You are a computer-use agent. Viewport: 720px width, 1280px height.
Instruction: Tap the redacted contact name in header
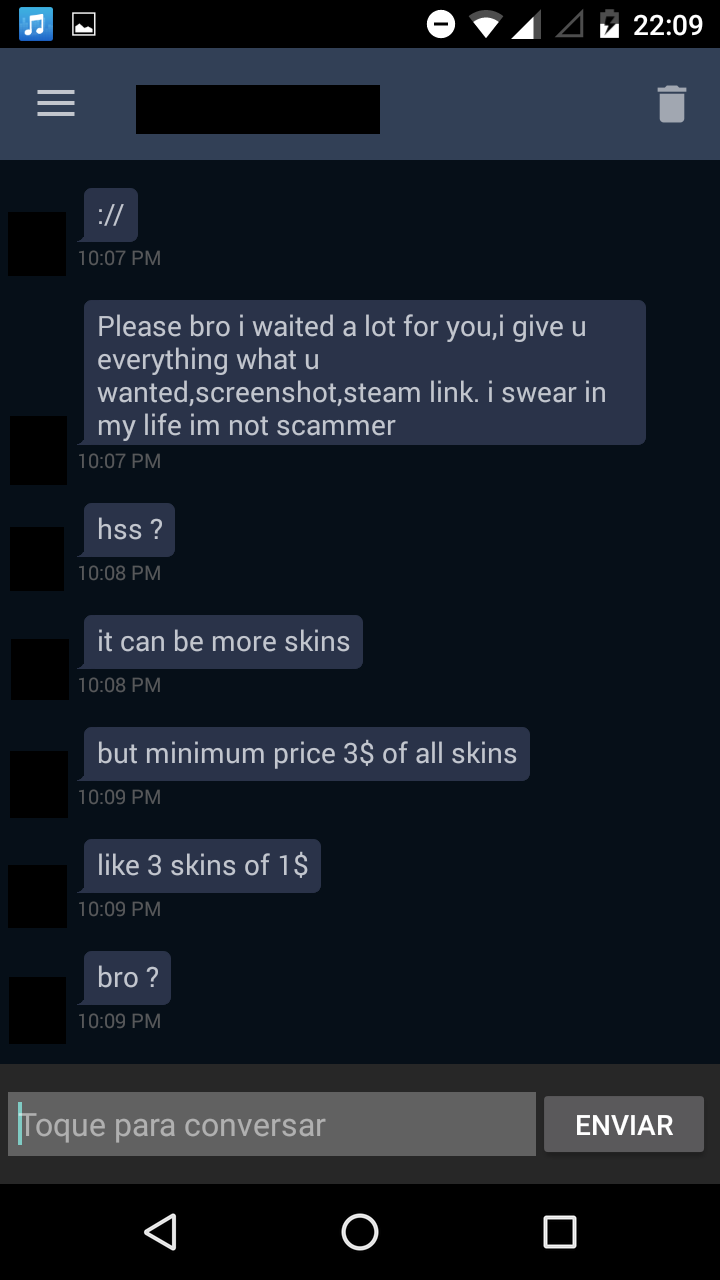258,109
